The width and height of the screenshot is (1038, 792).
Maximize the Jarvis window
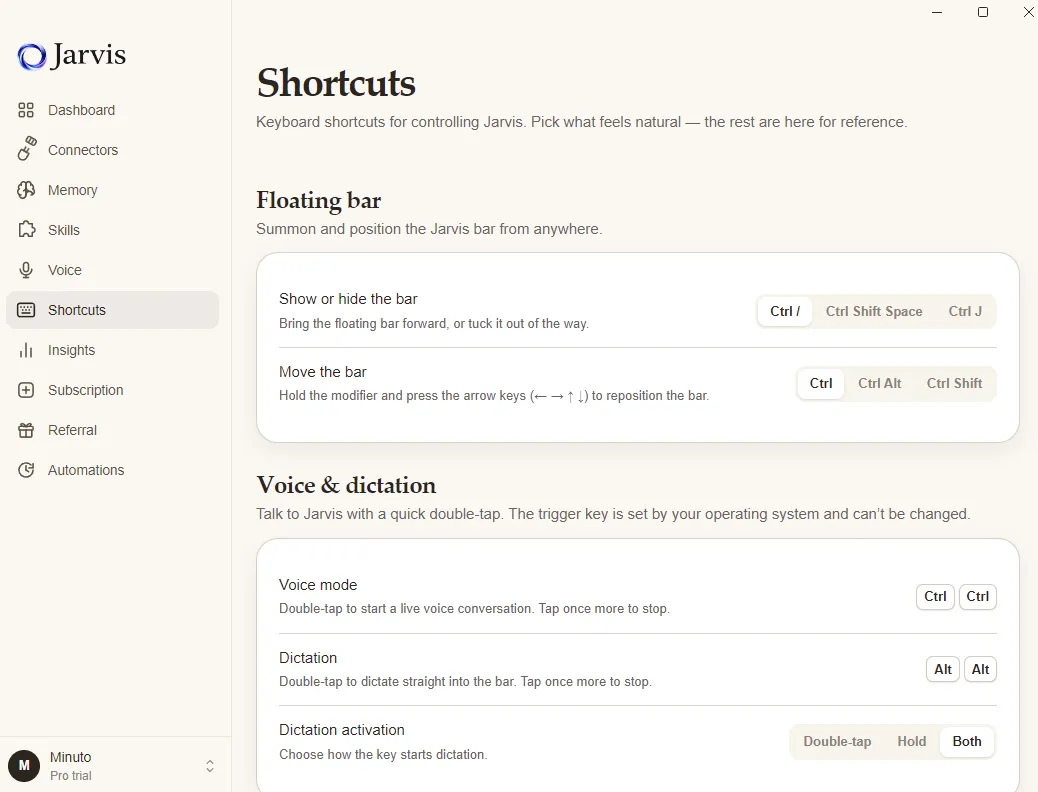983,12
